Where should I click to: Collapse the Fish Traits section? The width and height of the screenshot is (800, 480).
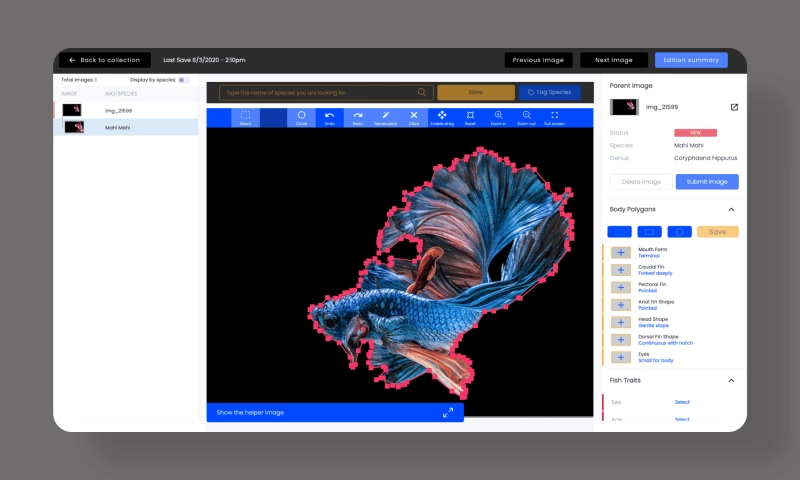pyautogui.click(x=731, y=380)
